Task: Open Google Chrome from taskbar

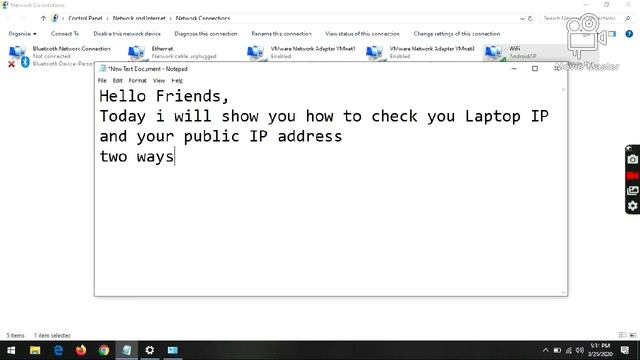Action: [x=104, y=350]
